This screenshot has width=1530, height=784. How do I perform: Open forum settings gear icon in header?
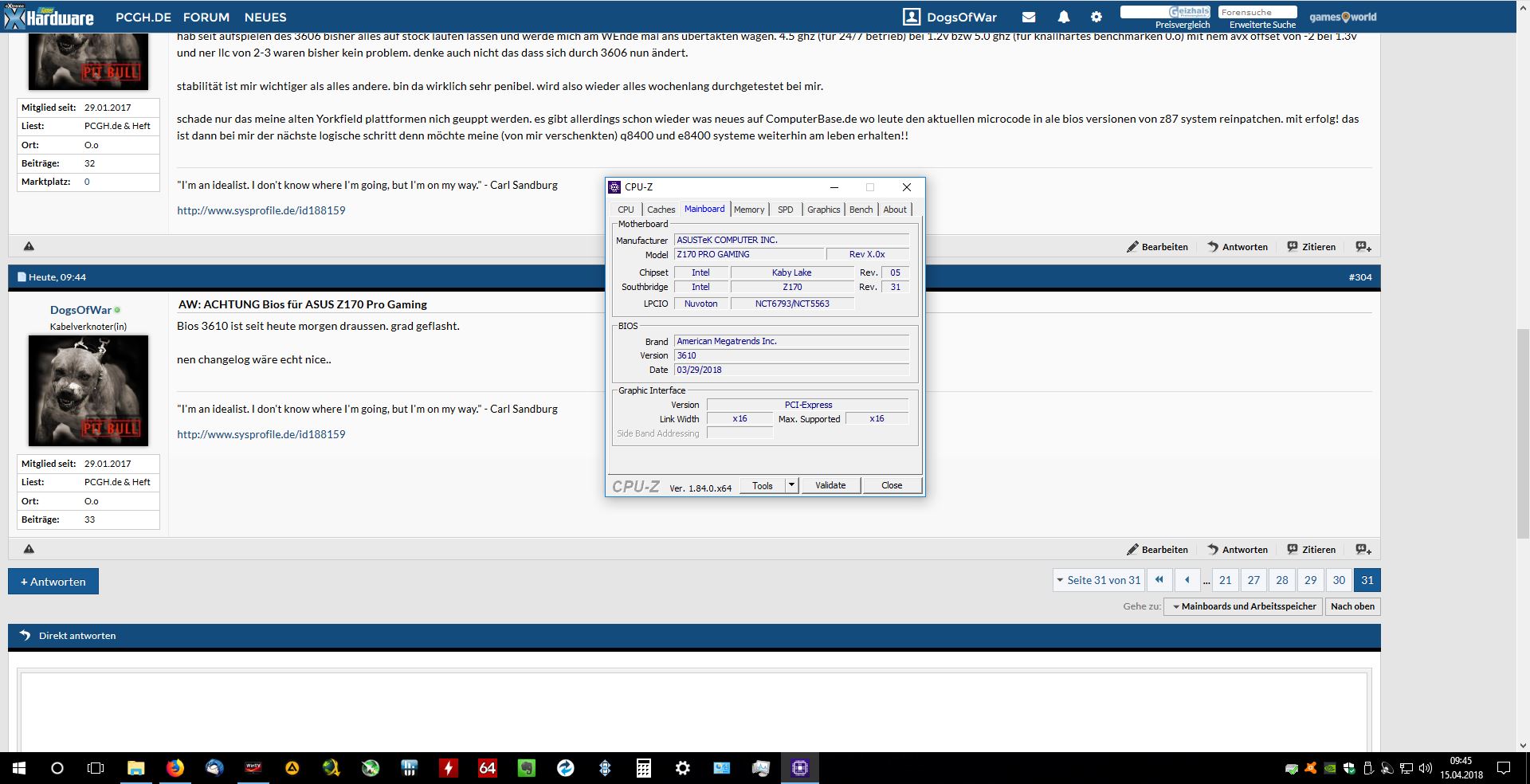[1096, 17]
